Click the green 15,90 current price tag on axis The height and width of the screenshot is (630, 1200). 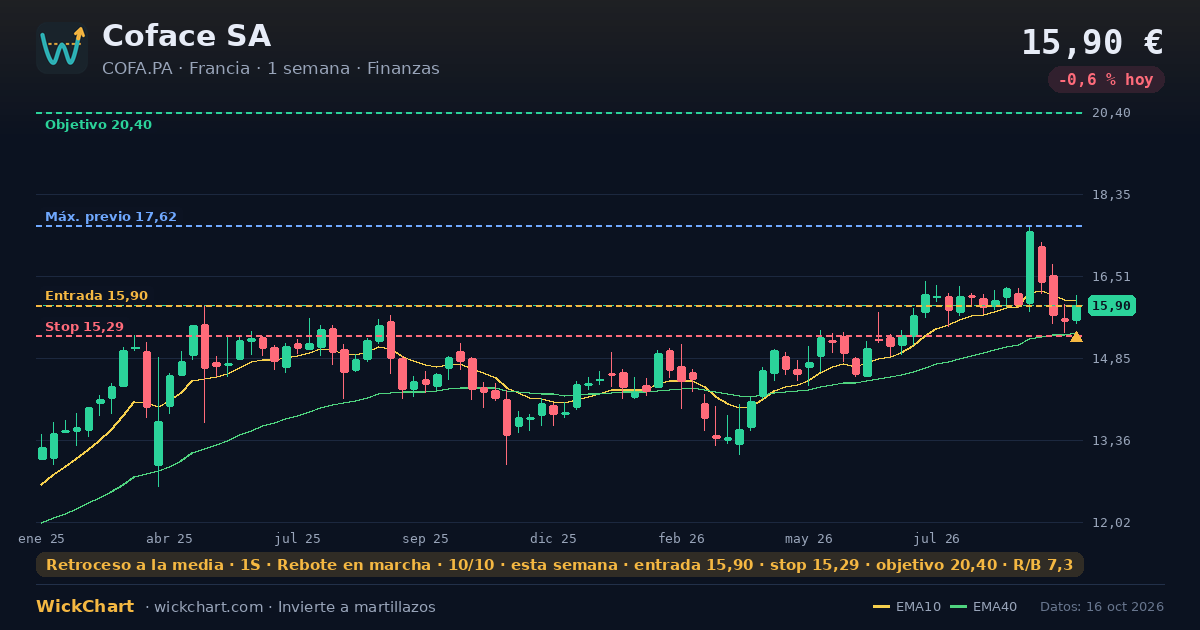pos(1111,306)
